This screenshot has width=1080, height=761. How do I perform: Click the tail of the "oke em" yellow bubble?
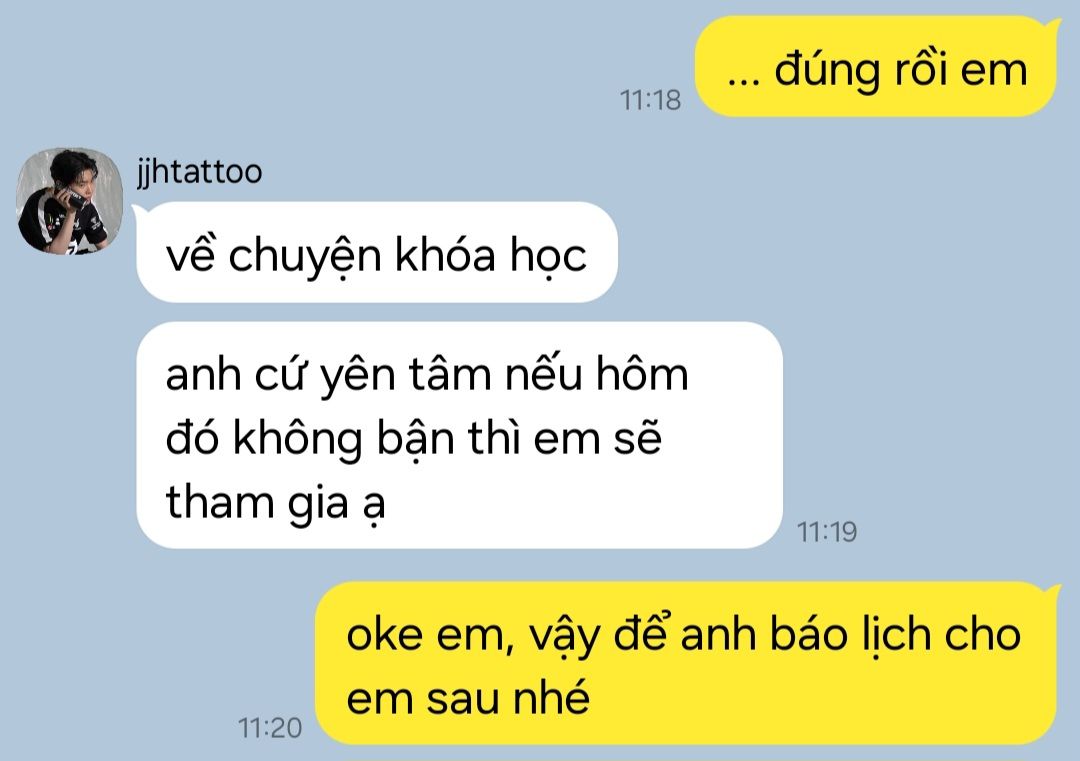[1054, 592]
